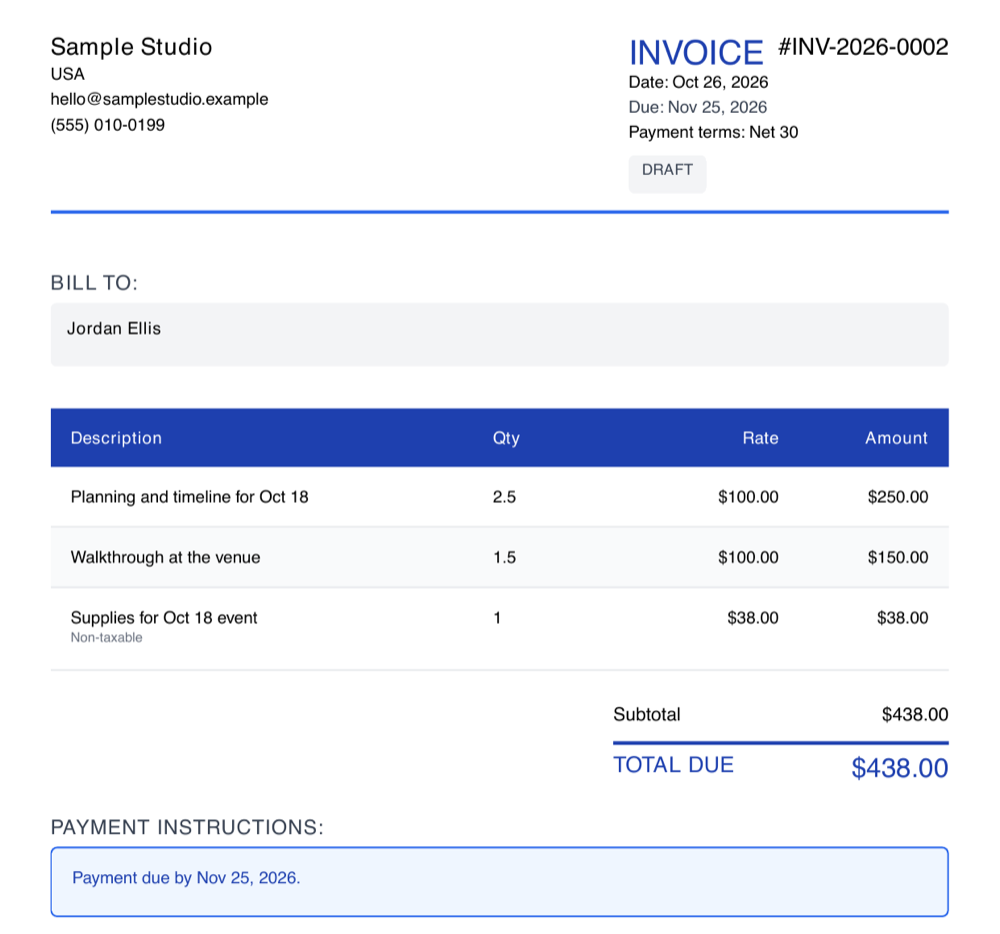Viewport: 1000px width, 934px height.
Task: Click the Sample Studio company name
Action: [131, 47]
